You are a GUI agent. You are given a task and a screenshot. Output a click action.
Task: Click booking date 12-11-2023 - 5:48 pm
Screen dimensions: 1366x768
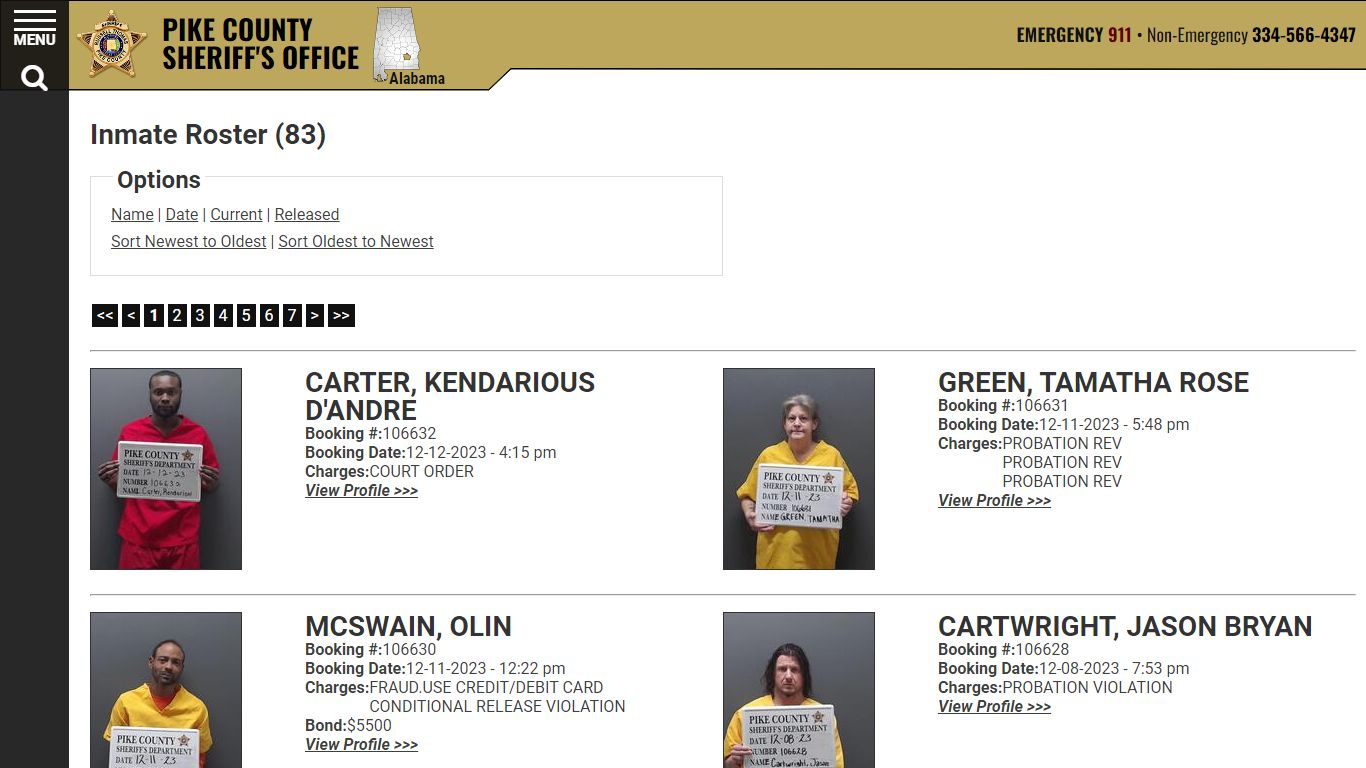pyautogui.click(x=1114, y=424)
